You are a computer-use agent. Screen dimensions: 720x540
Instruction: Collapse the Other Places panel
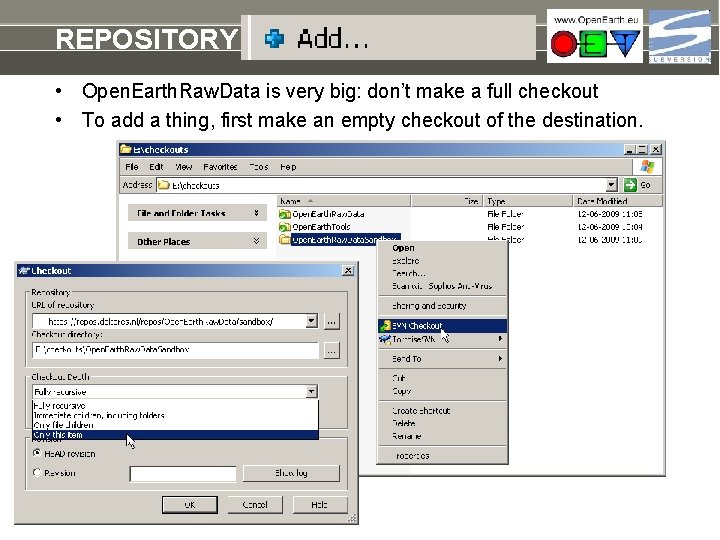click(256, 241)
